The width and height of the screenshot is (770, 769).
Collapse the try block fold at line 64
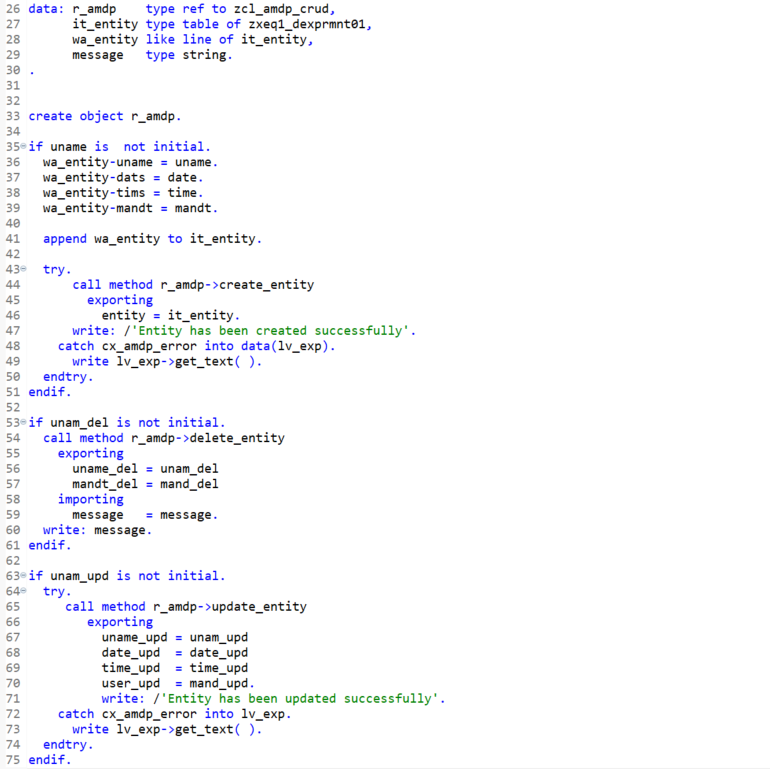pos(23,591)
